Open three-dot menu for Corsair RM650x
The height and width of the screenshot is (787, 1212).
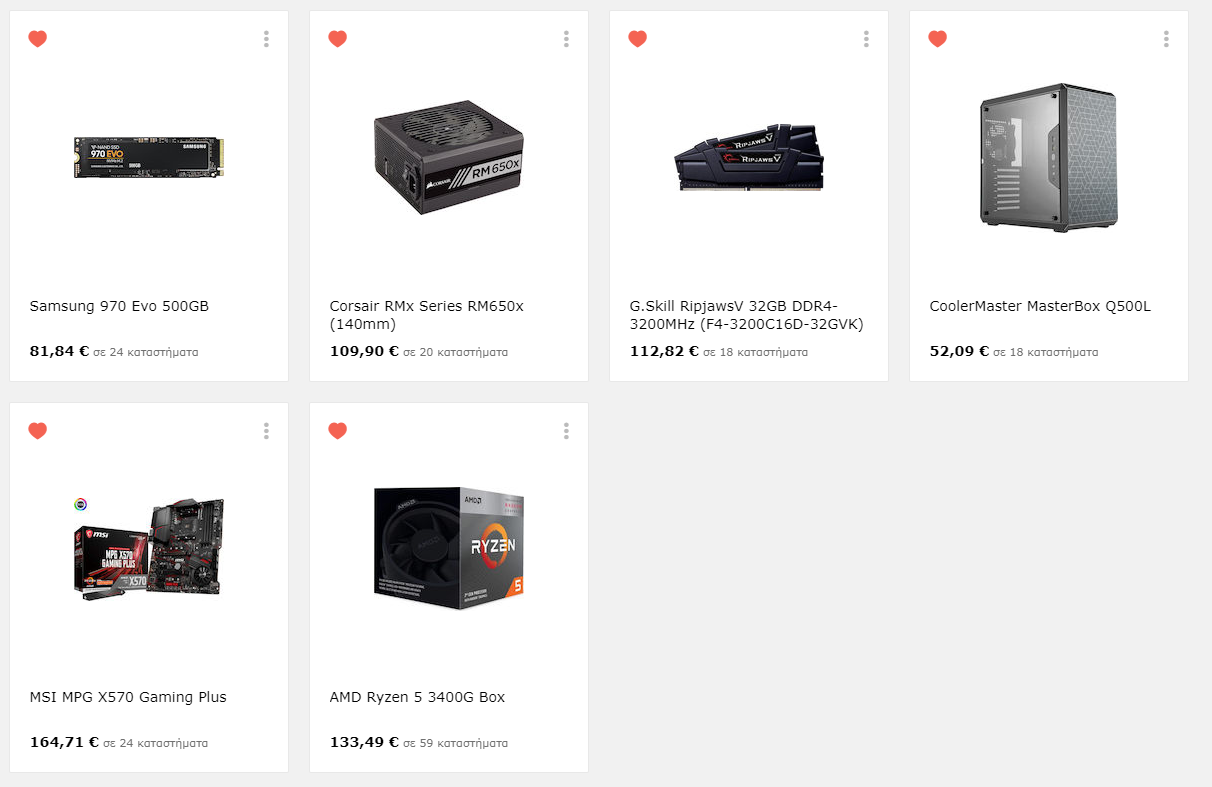point(566,39)
